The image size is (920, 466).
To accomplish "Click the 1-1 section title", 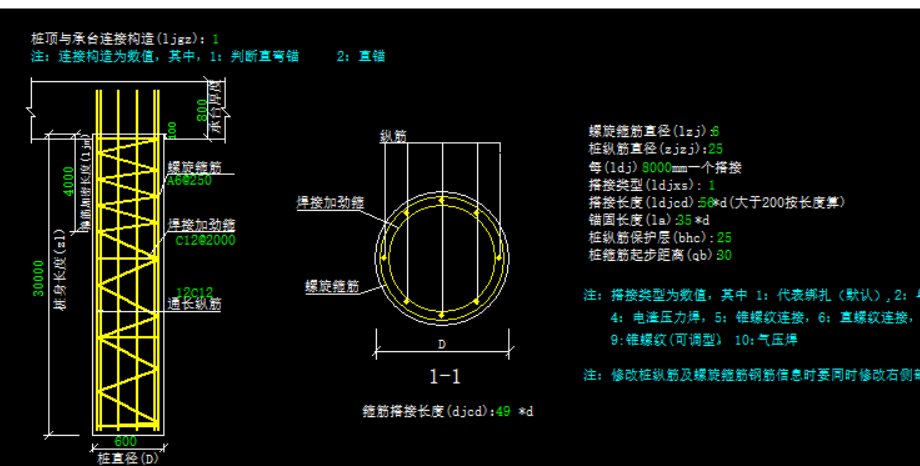I will pos(445,377).
